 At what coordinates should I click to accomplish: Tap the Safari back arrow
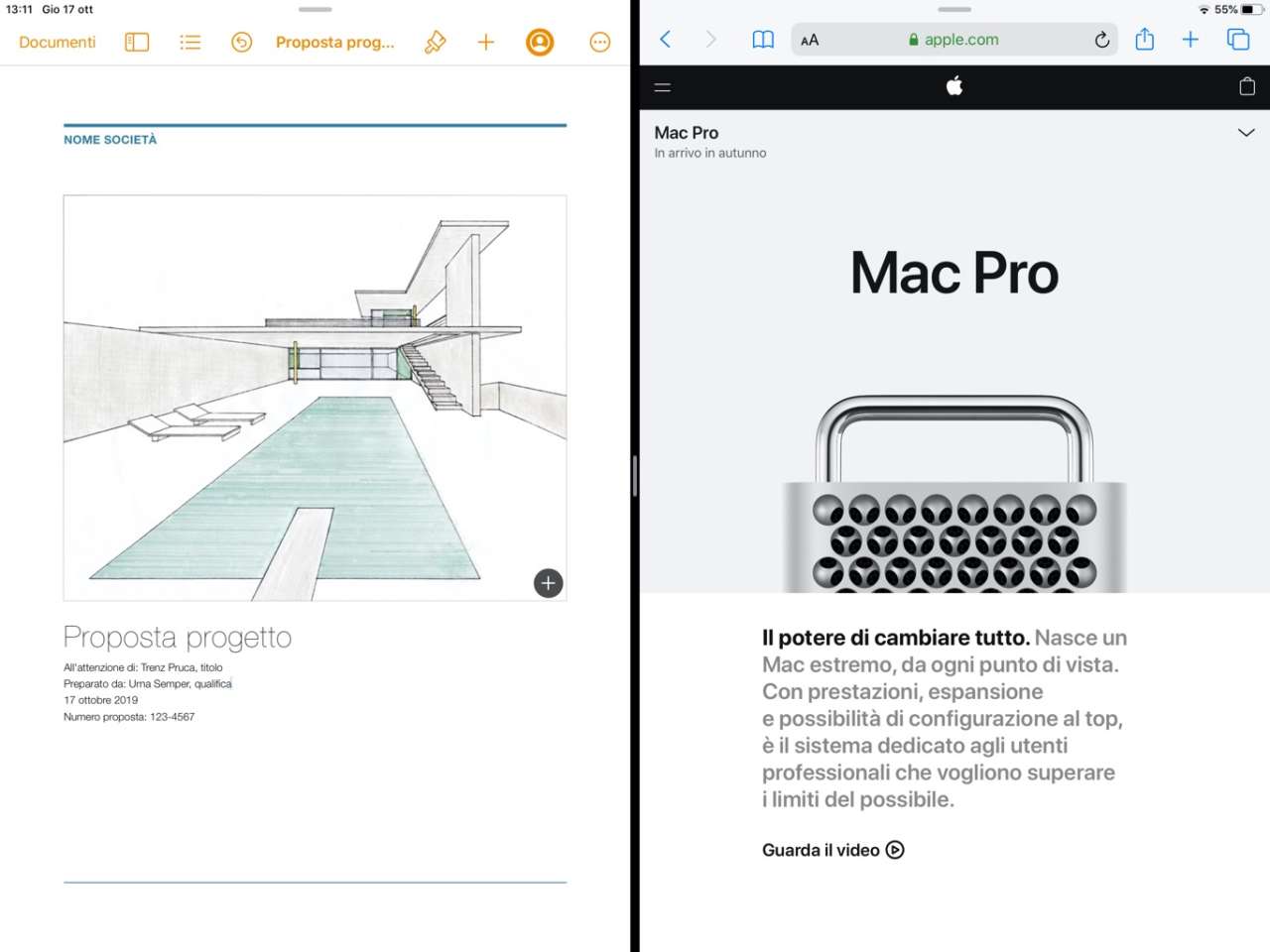pyautogui.click(x=665, y=40)
